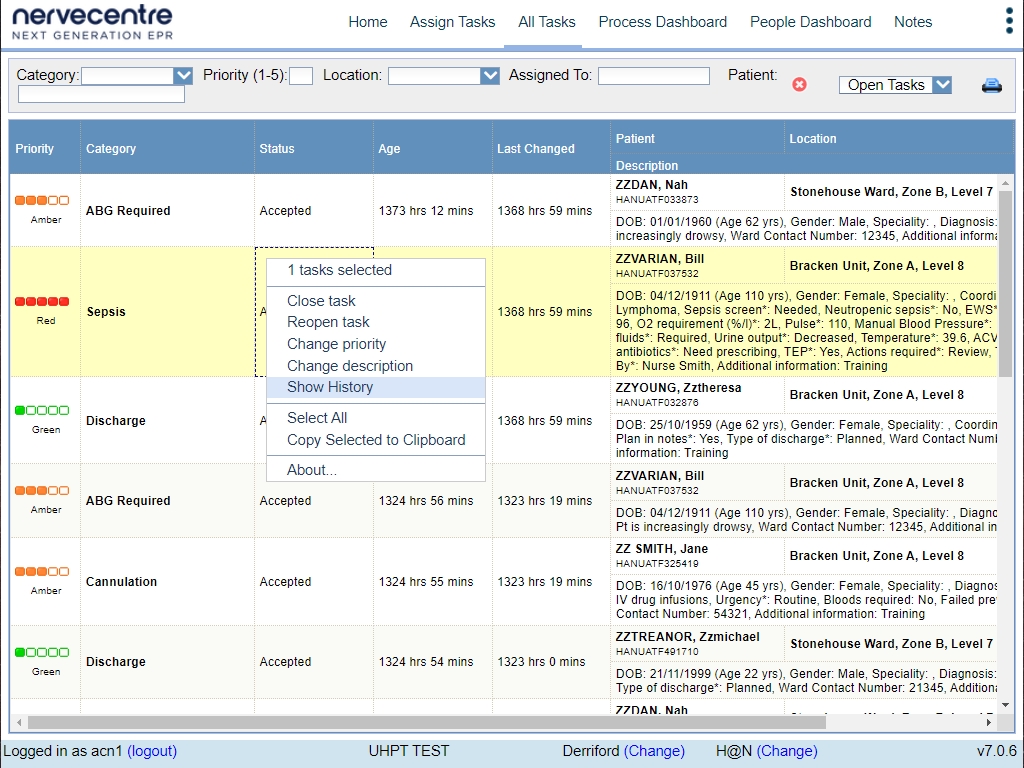Click Change link next to H@N
The height and width of the screenshot is (768, 1024).
pyautogui.click(x=787, y=751)
